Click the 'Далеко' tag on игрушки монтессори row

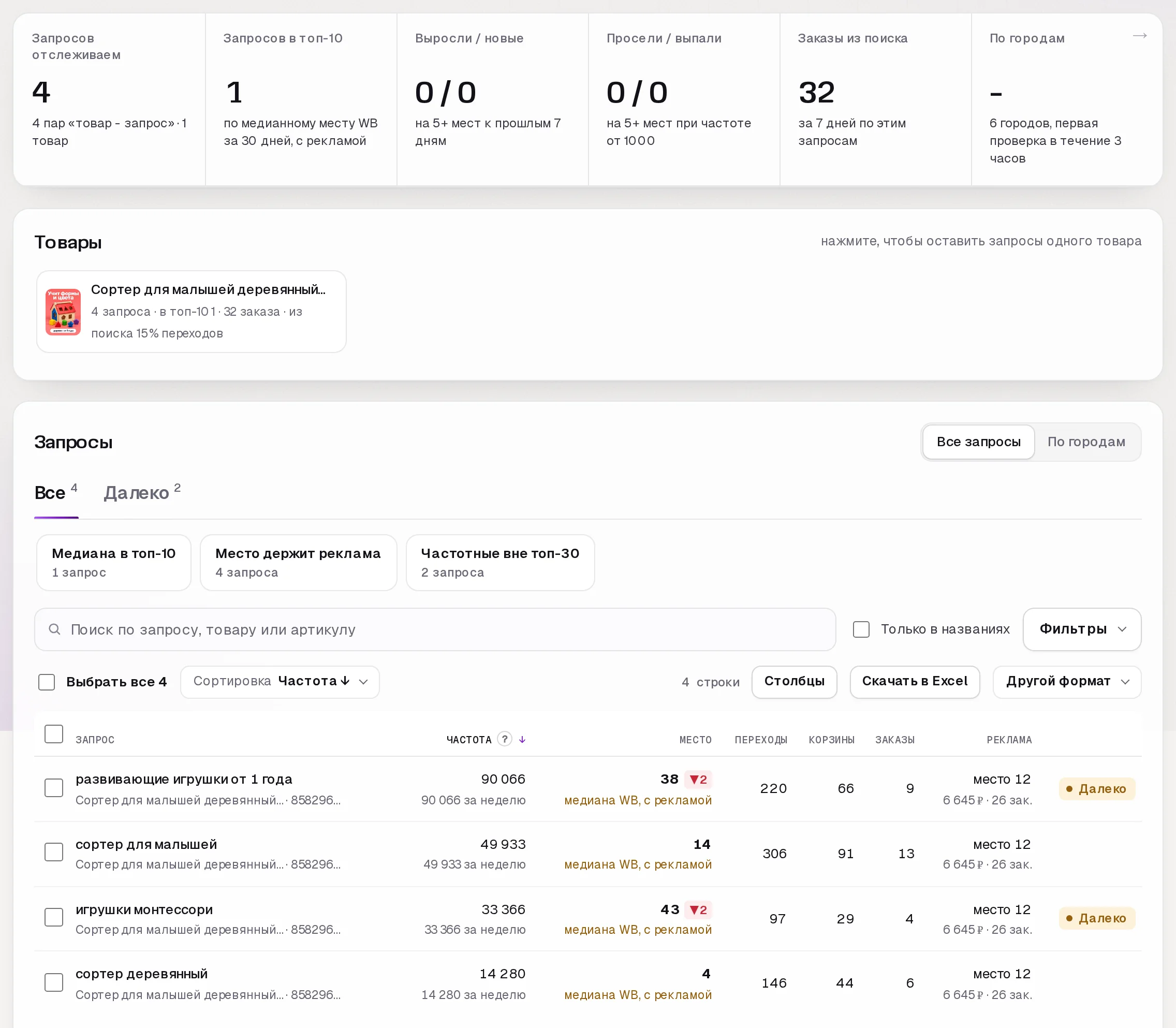[1096, 918]
